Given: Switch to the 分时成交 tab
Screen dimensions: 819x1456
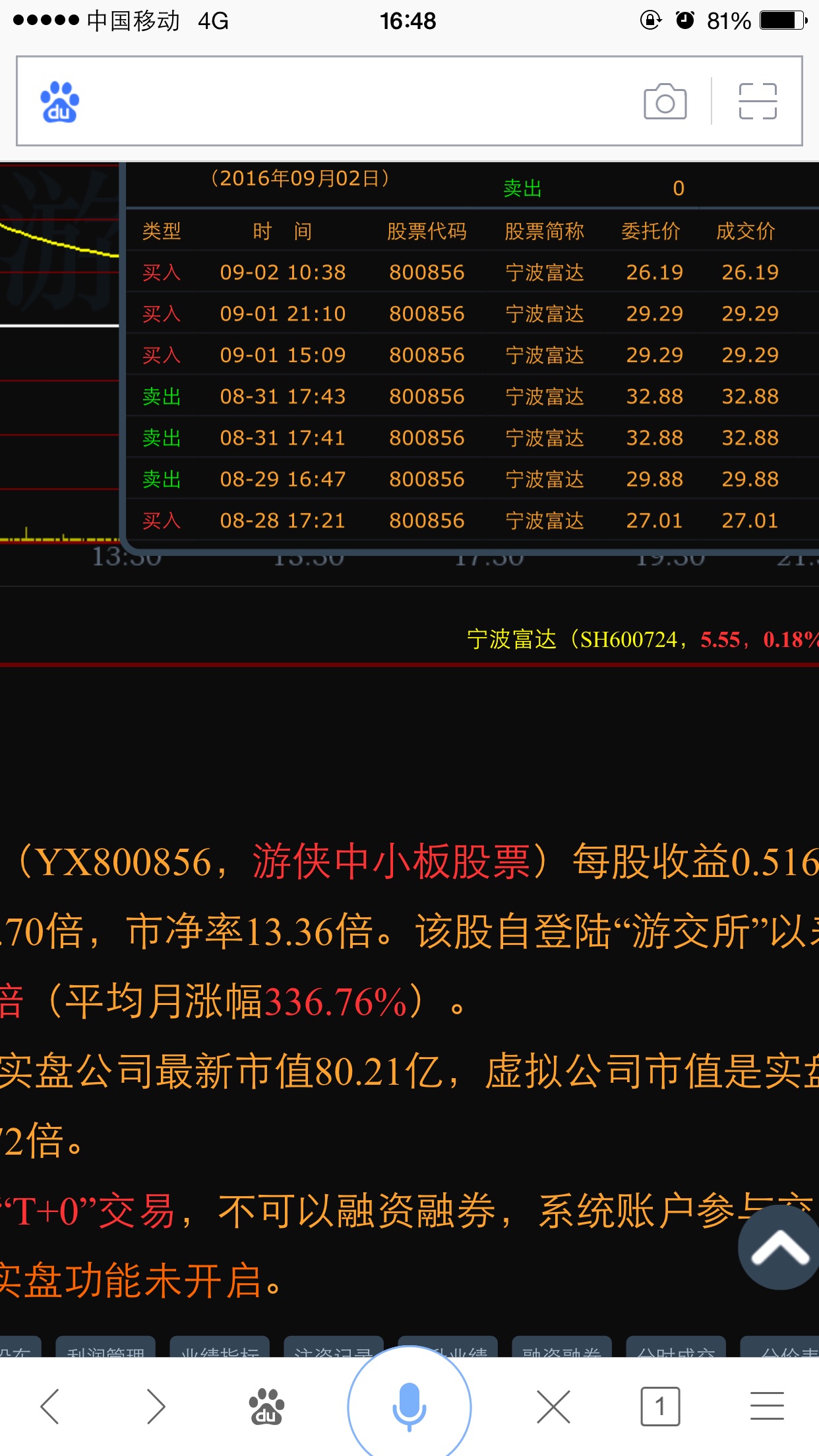Looking at the screenshot, I should [x=675, y=1348].
